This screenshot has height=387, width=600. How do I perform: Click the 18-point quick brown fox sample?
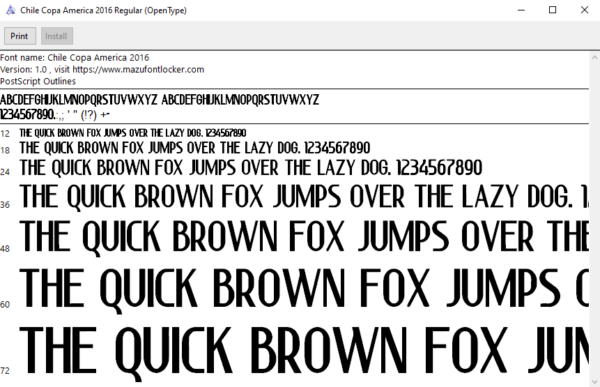click(195, 148)
